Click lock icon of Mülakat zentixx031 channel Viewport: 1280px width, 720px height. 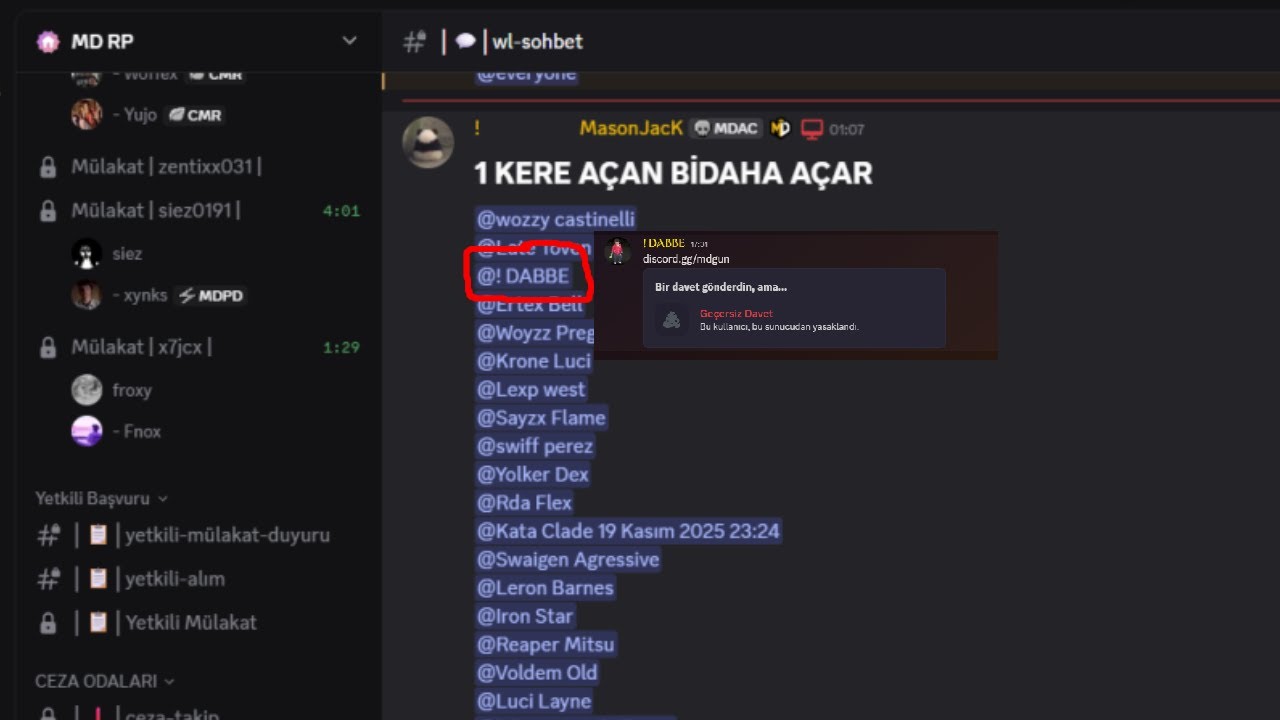coord(47,167)
